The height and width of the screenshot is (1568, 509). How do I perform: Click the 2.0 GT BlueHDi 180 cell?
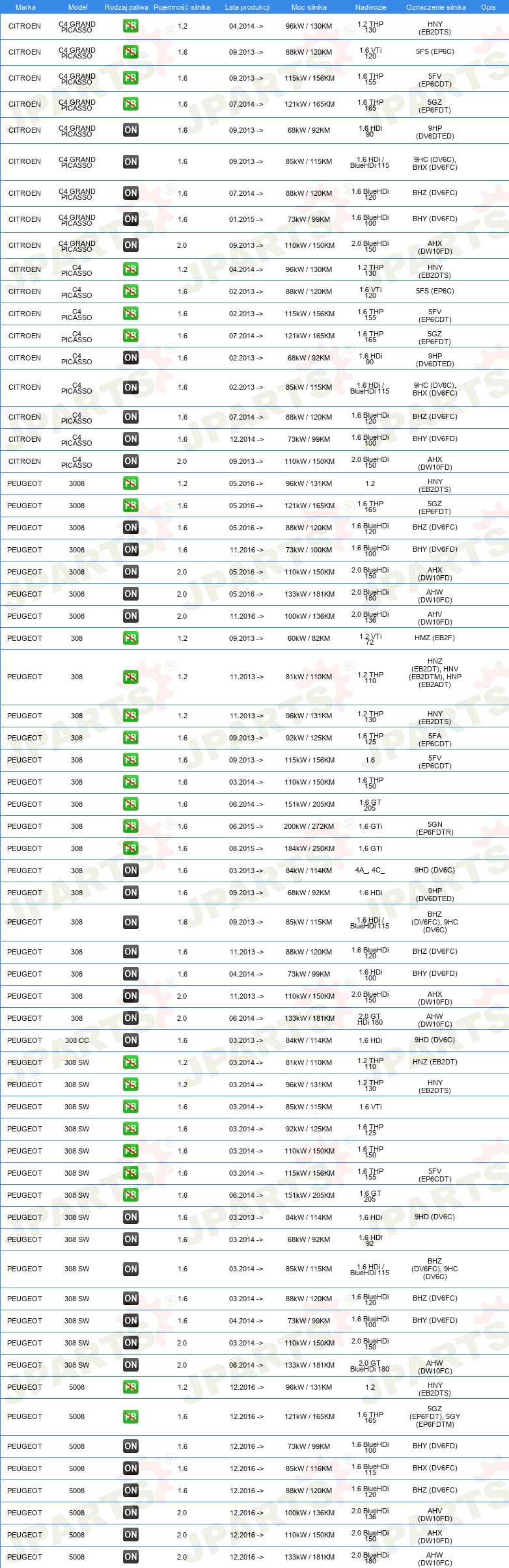[x=370, y=1366]
